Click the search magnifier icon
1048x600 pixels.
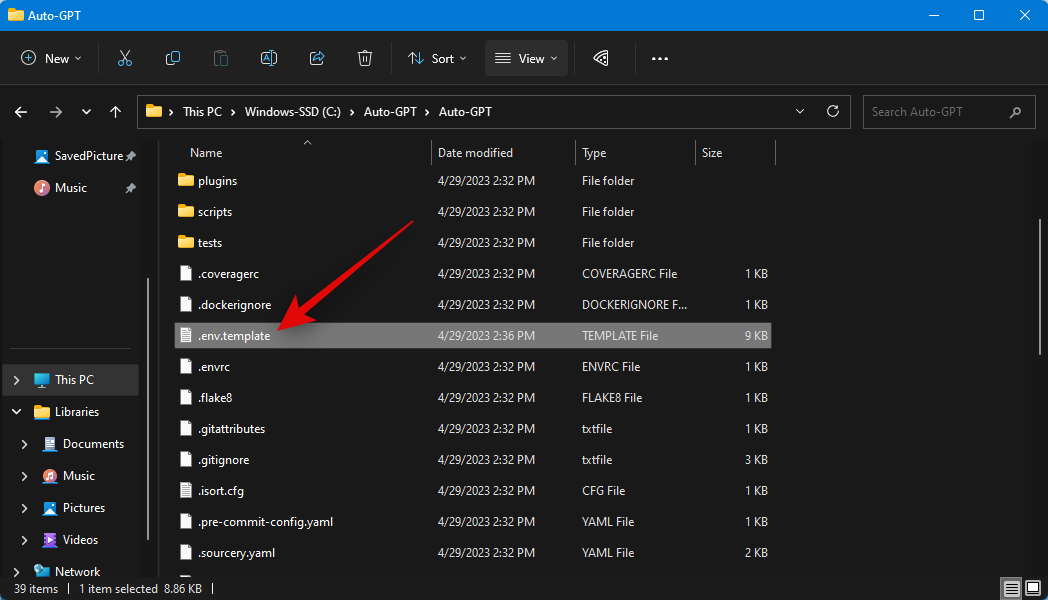tap(1015, 112)
